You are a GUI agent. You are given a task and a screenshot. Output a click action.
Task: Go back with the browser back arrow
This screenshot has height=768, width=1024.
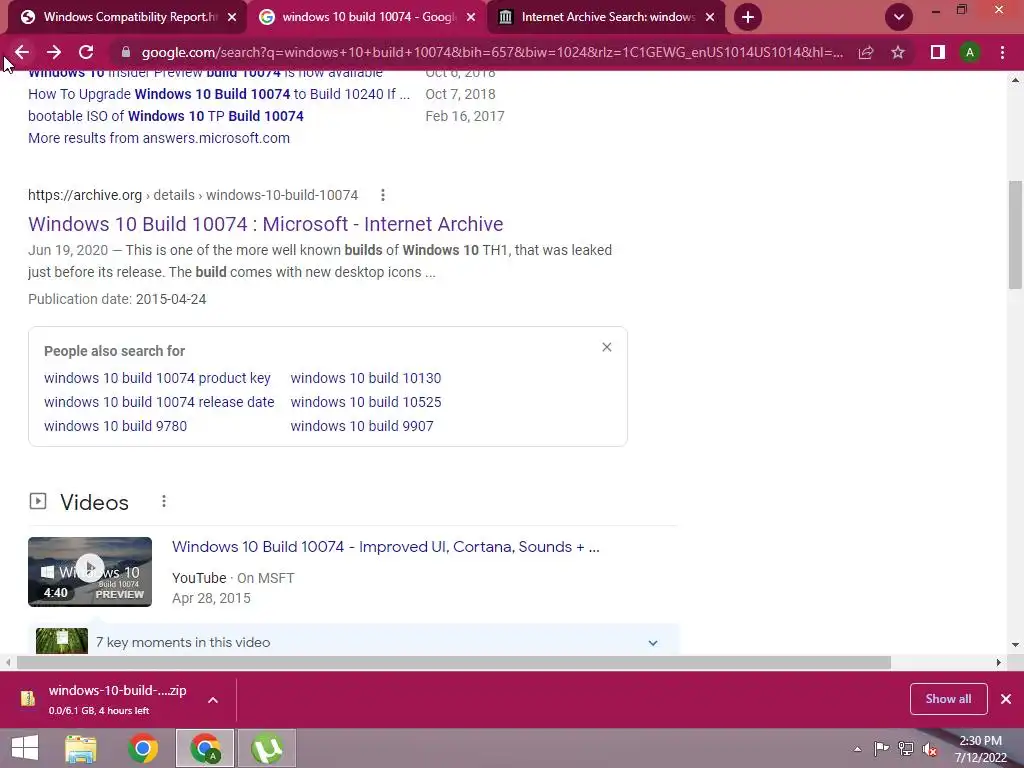click(22, 52)
